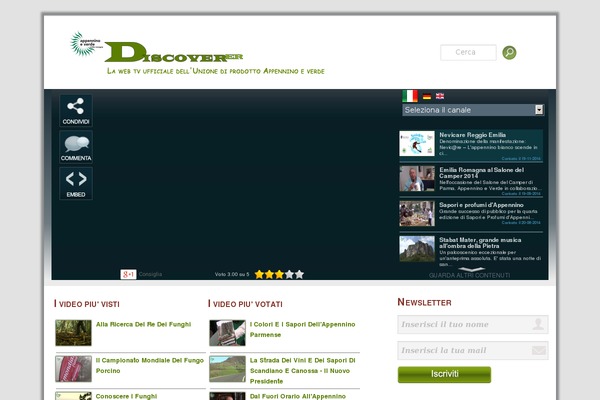The image size is (600, 400).
Task: Open Conoscere I Funghi link
Action: (x=126, y=396)
